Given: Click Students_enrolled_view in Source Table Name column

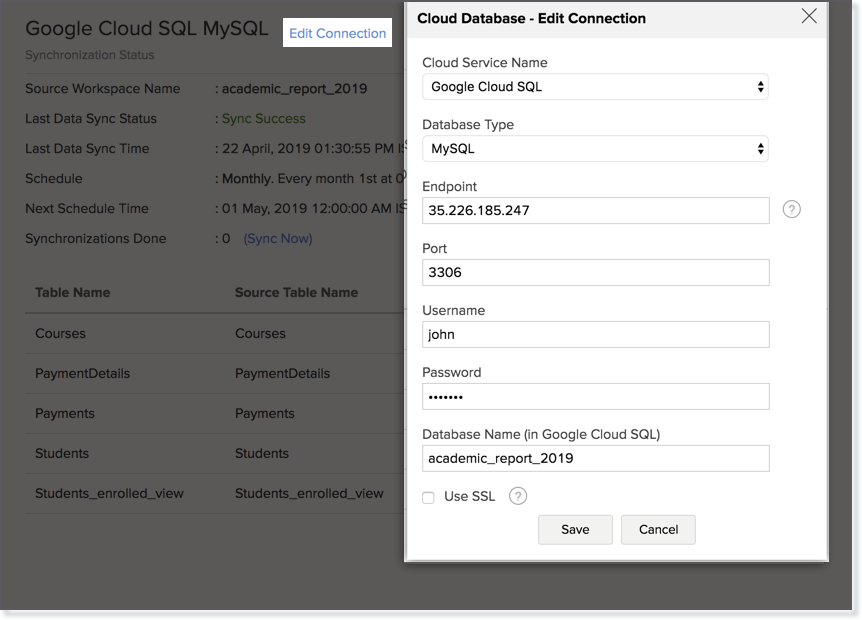Looking at the screenshot, I should tap(310, 494).
